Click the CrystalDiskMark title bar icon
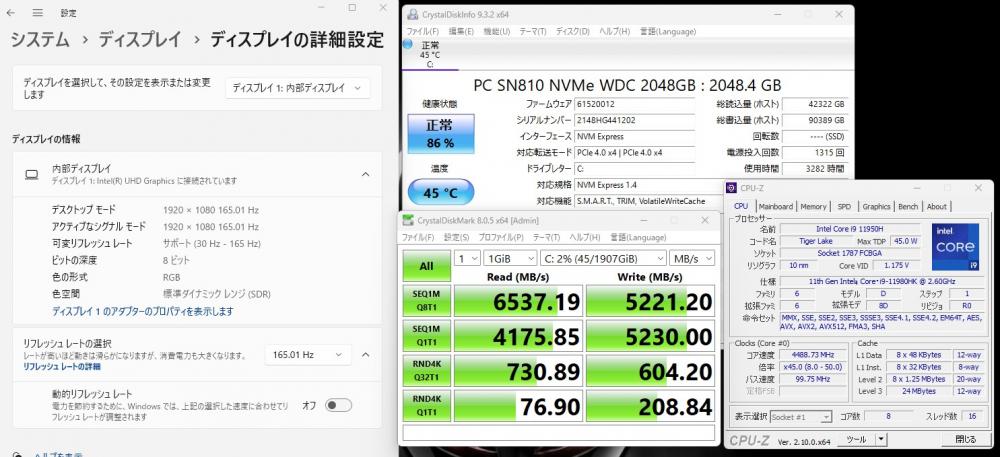This screenshot has width=1000, height=457. (x=408, y=221)
